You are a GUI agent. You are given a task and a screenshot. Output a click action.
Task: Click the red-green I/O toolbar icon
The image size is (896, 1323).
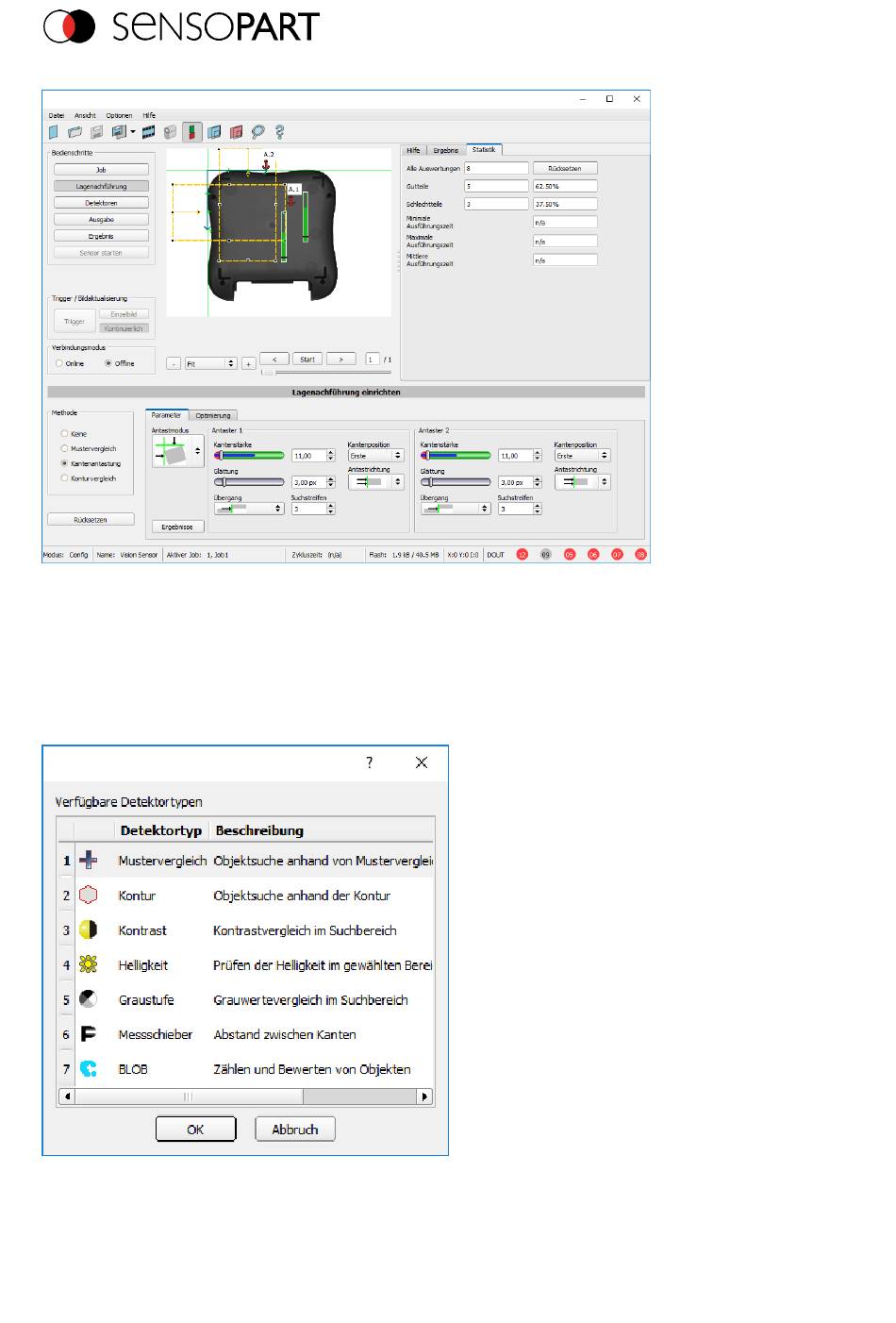tap(191, 132)
